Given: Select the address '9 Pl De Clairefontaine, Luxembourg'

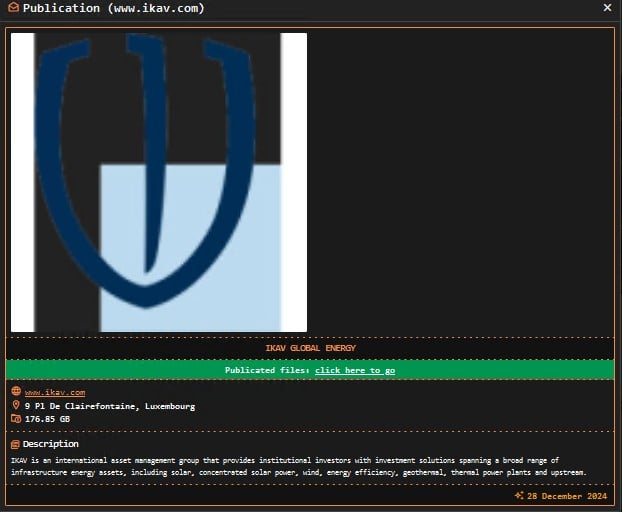Looking at the screenshot, I should tap(110, 406).
